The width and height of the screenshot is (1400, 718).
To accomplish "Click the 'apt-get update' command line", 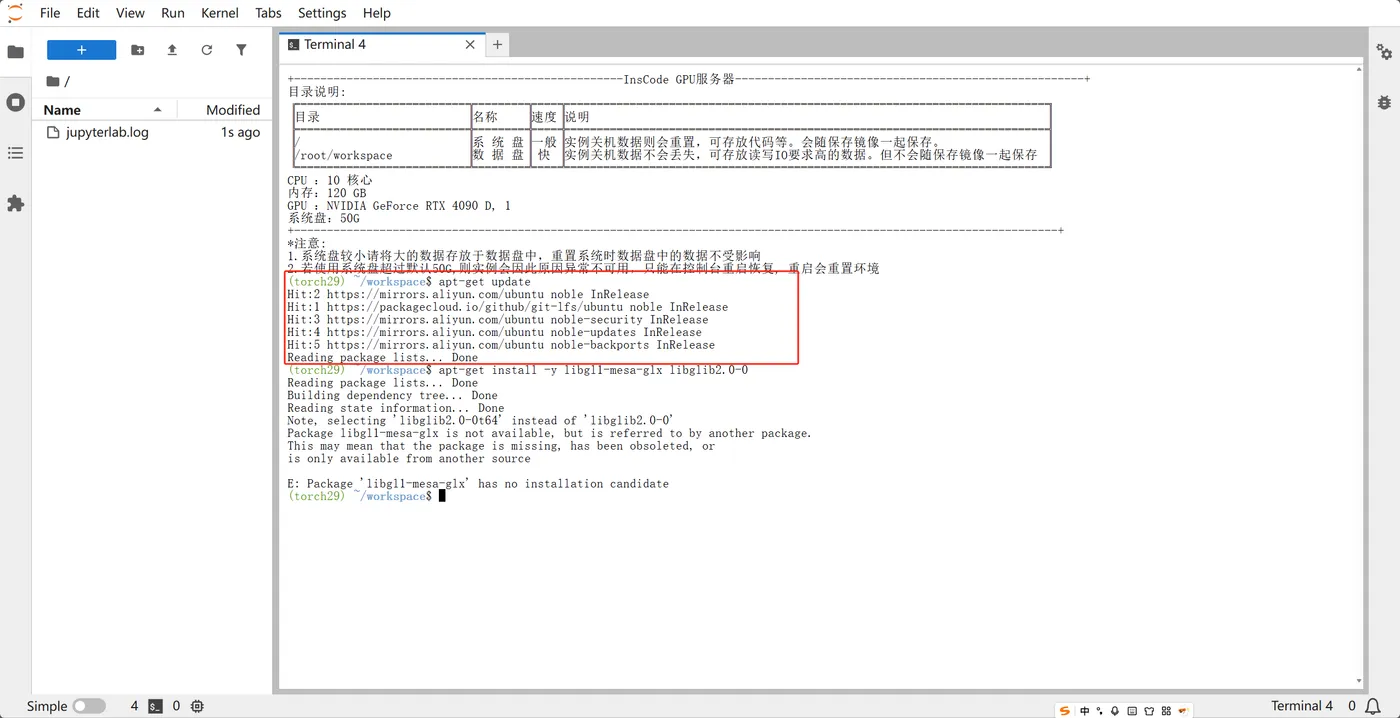I will pos(409,282).
